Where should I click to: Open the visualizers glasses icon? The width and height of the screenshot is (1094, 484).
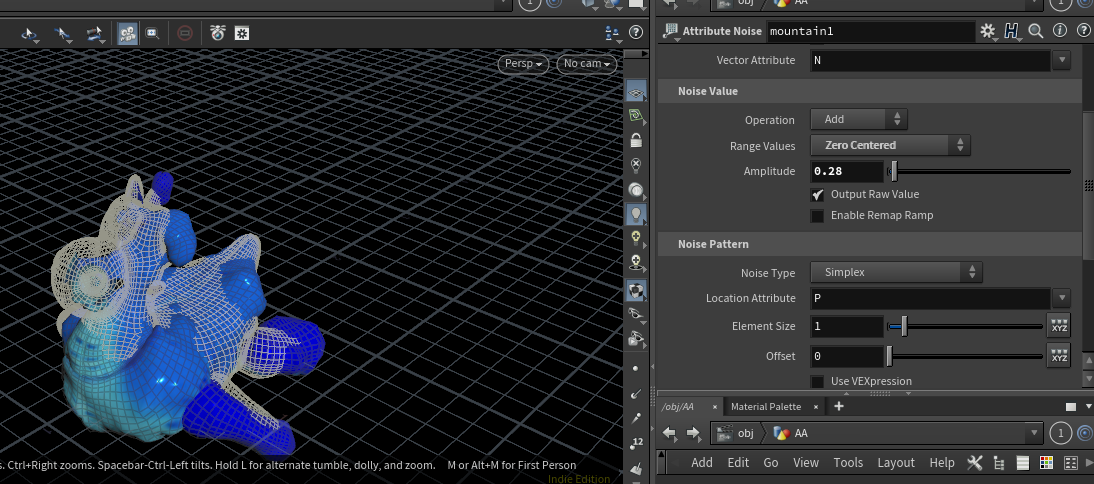pyautogui.click(x=636, y=314)
